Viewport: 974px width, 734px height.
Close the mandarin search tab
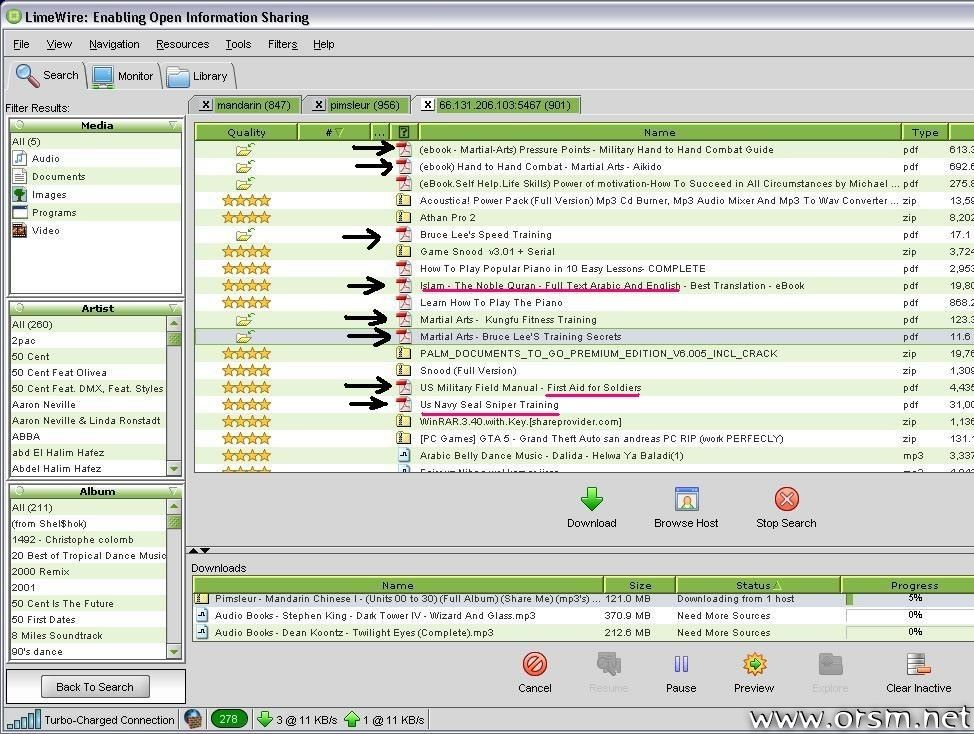coord(206,105)
